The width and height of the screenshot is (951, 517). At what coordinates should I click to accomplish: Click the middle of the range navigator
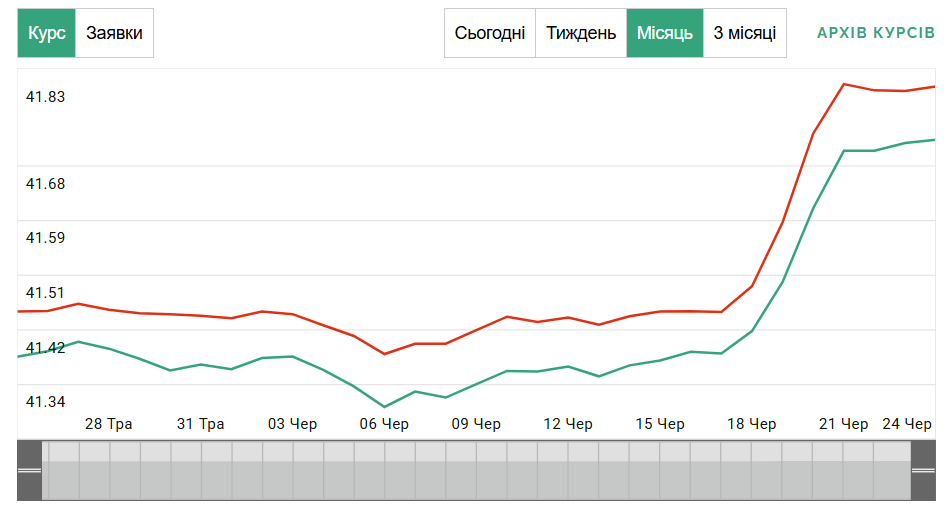click(477, 470)
